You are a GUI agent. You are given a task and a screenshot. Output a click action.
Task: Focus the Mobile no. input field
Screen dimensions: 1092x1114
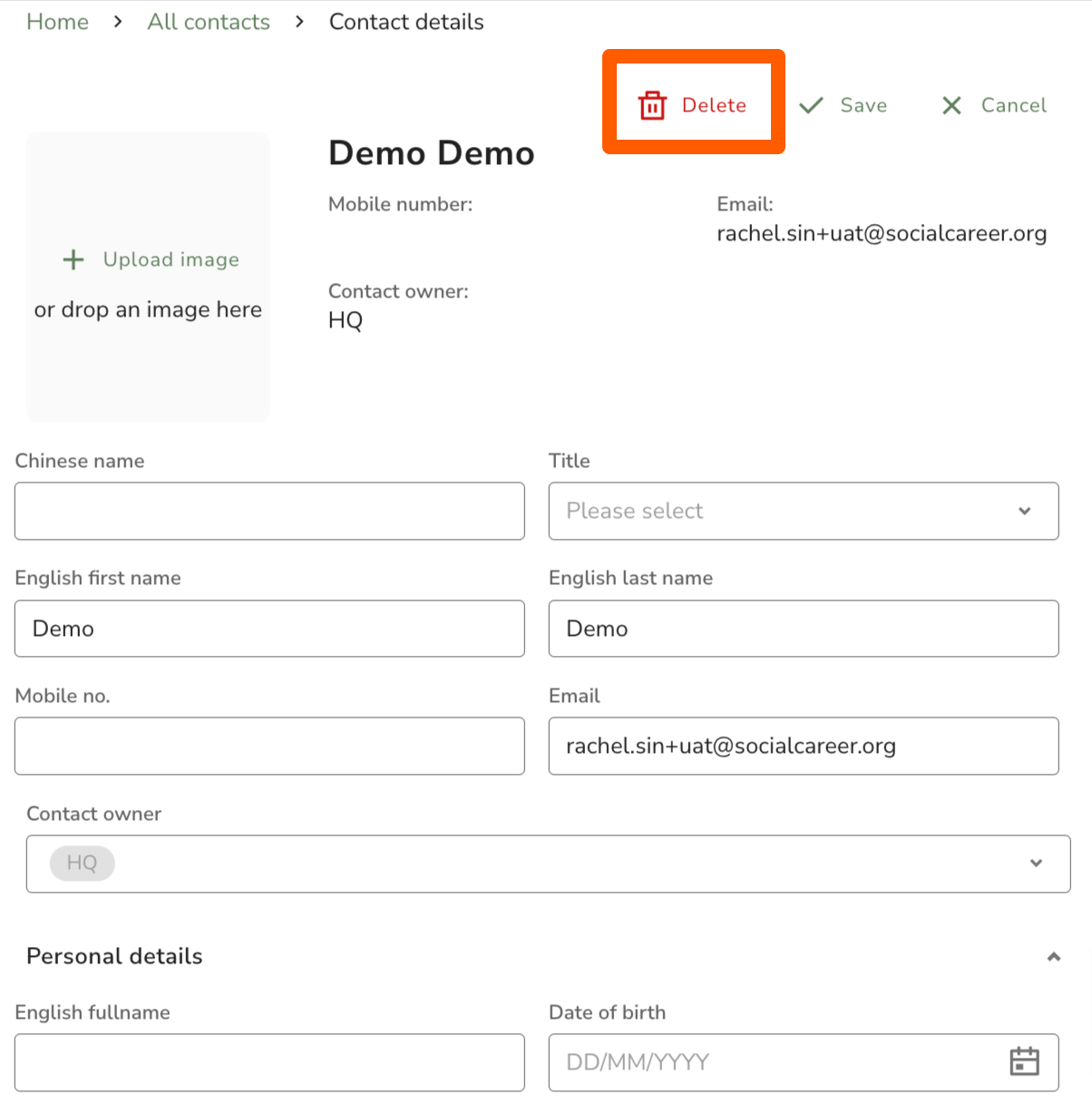(x=269, y=746)
